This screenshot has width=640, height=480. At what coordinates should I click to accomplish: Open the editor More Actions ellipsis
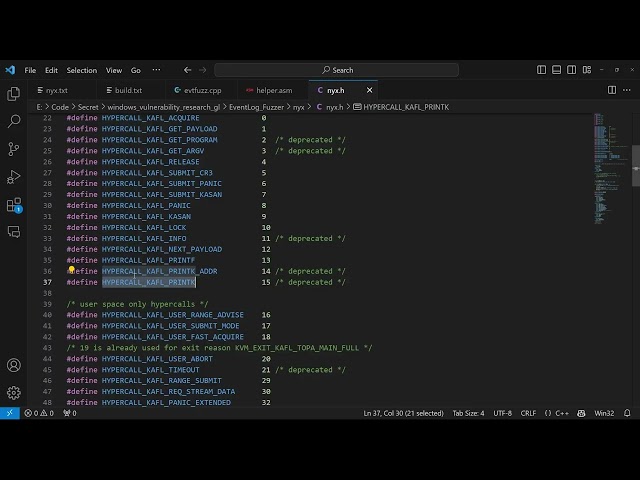tap(627, 90)
